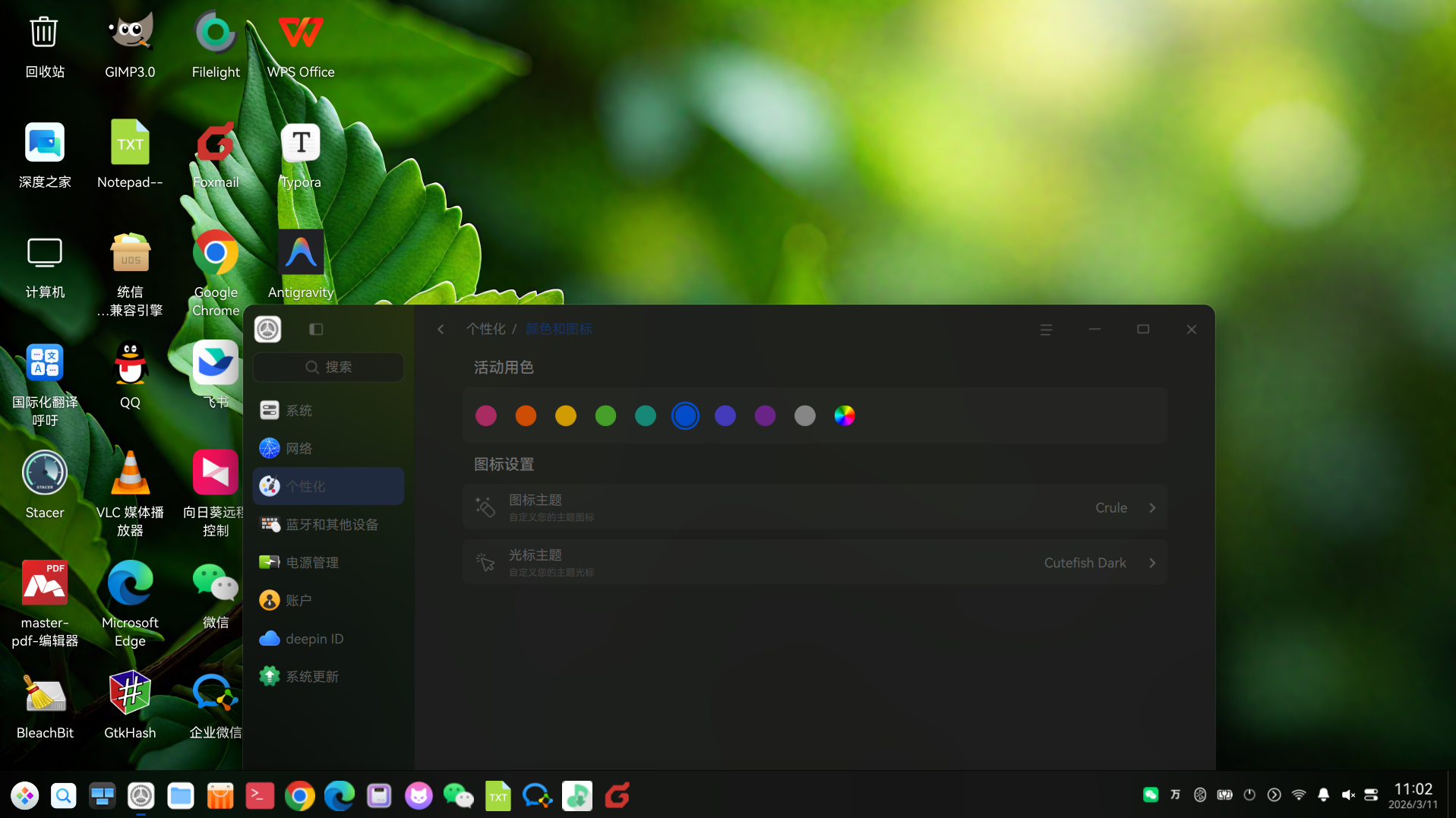
Task: Click the back arrow in Settings
Action: (x=441, y=329)
